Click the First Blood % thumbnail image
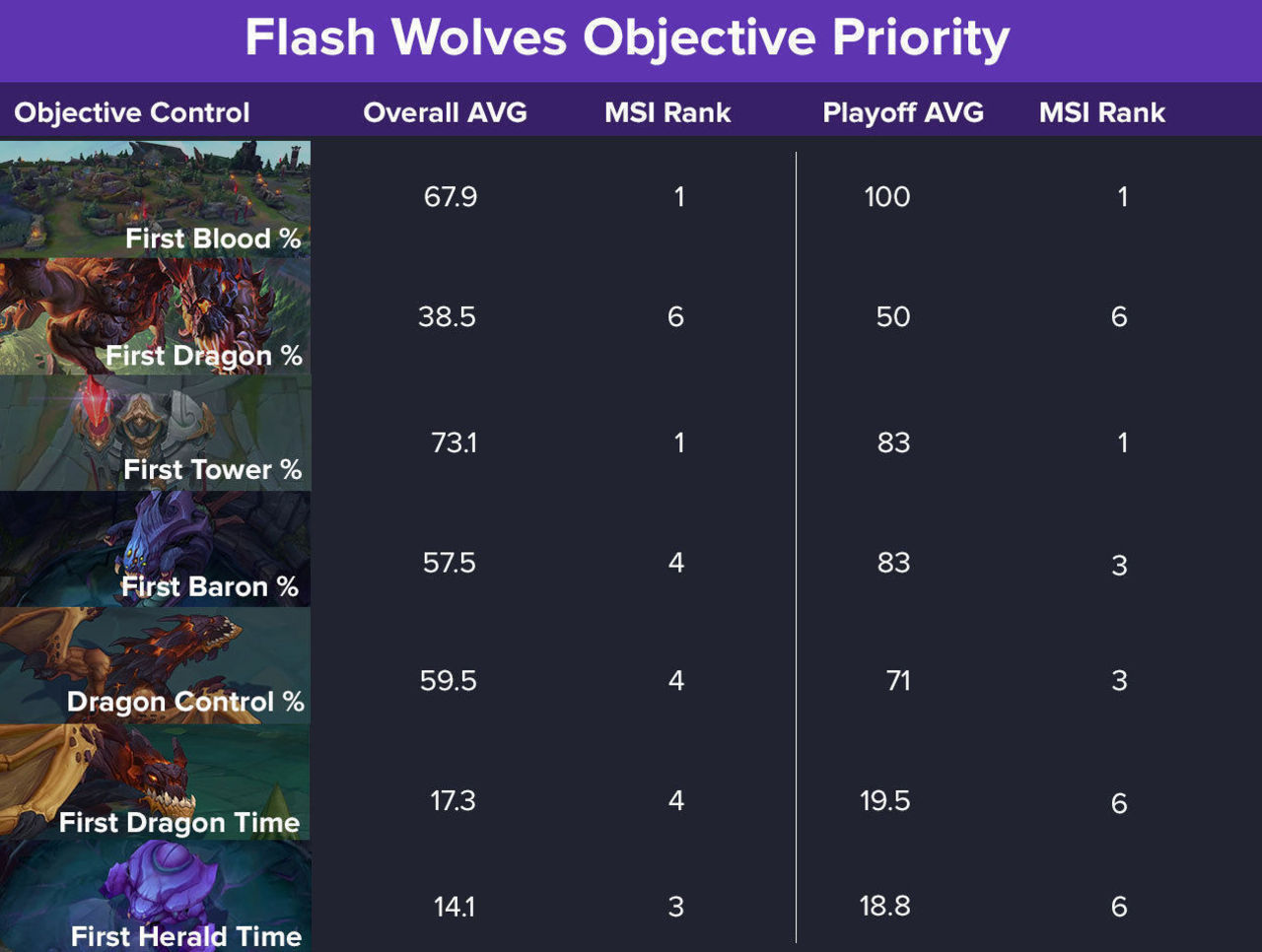The height and width of the screenshot is (952, 1262). (155, 199)
